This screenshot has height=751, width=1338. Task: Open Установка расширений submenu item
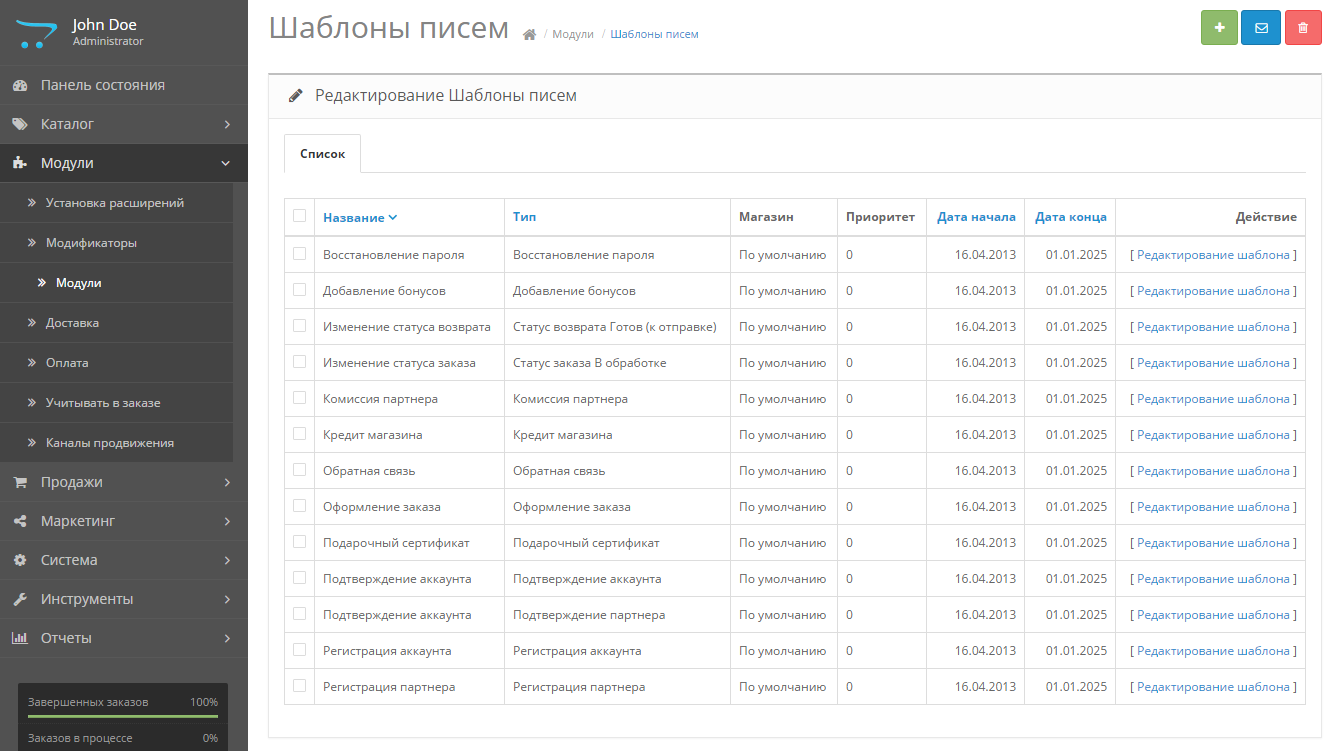click(x=114, y=203)
